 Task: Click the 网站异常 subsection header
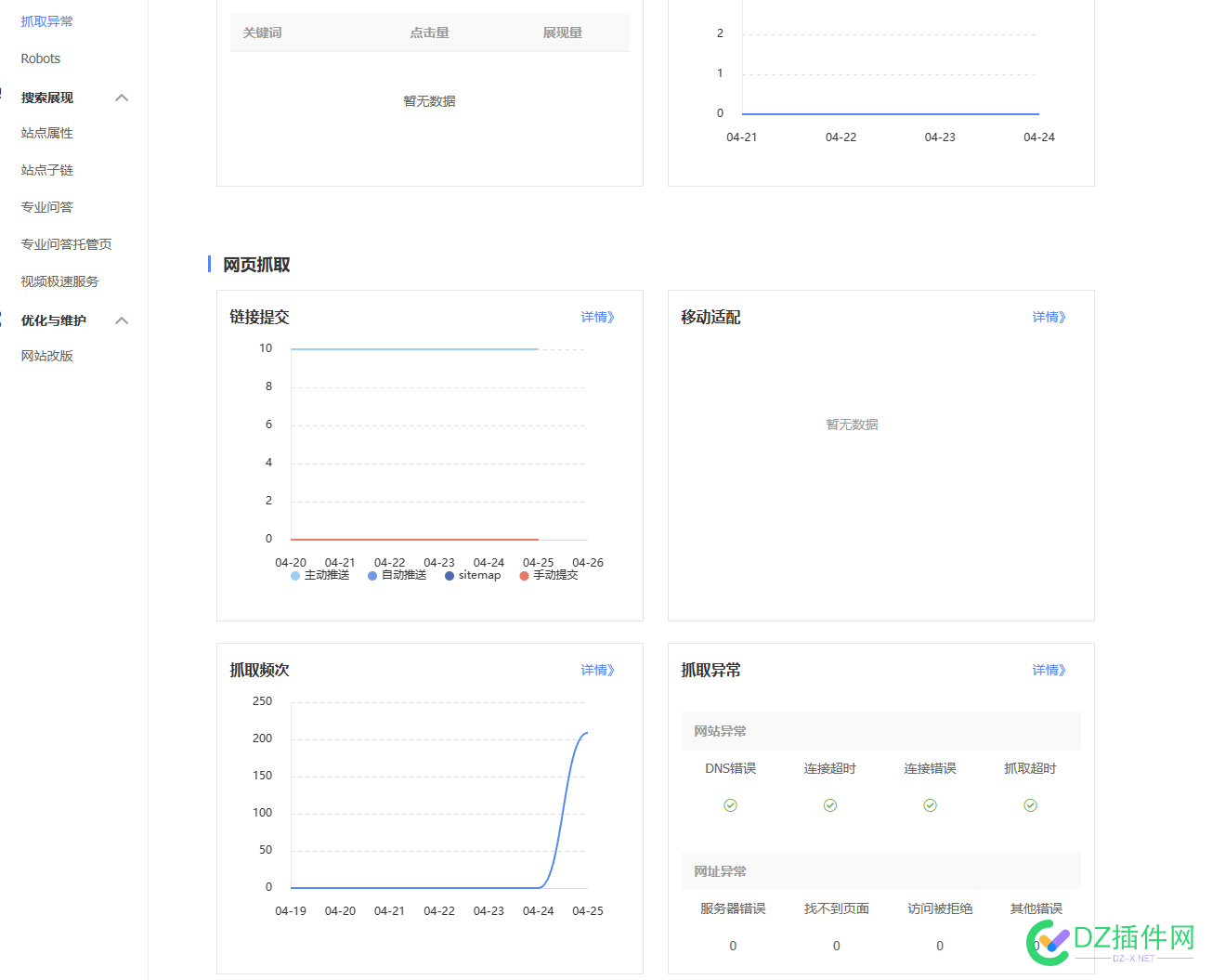(x=881, y=731)
